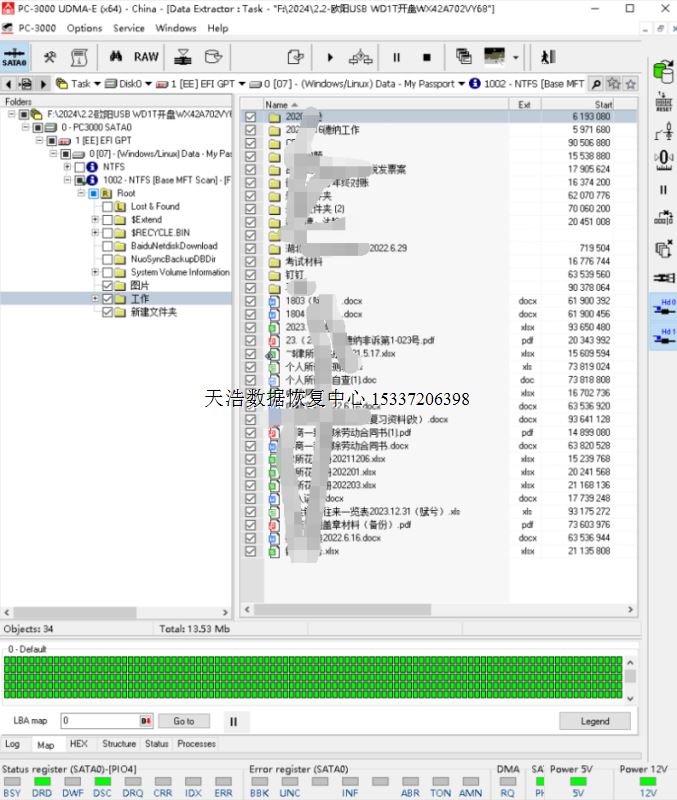
Task: Click the wrench and screwdriver tools icon
Action: (49, 57)
